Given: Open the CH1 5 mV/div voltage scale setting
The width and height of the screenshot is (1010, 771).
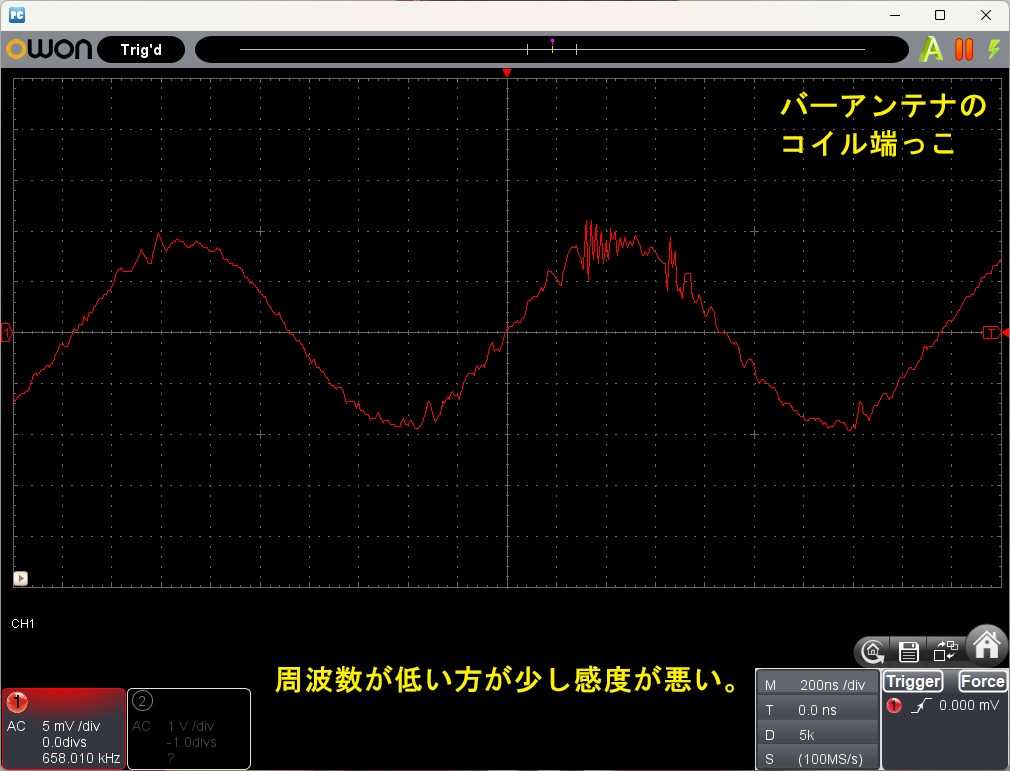Looking at the screenshot, I should [x=71, y=726].
